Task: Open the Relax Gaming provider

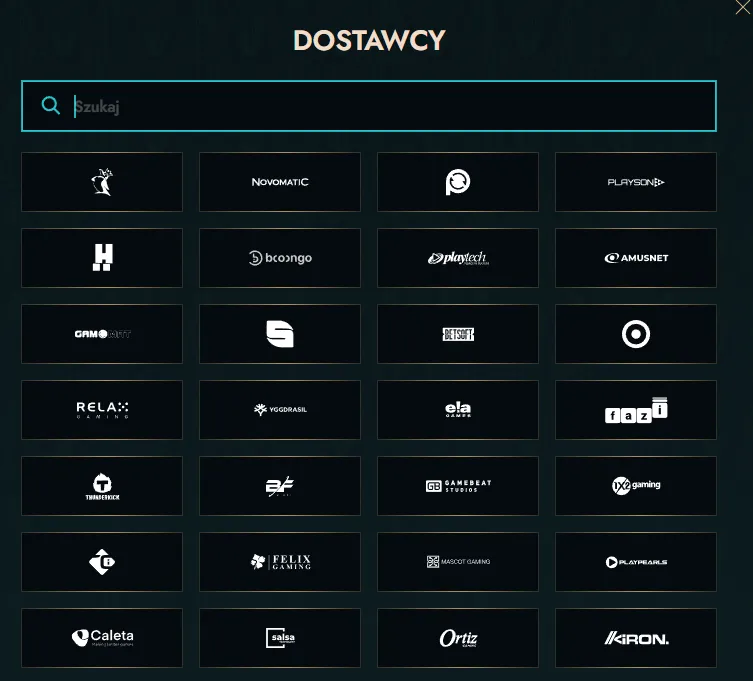Action: click(102, 410)
